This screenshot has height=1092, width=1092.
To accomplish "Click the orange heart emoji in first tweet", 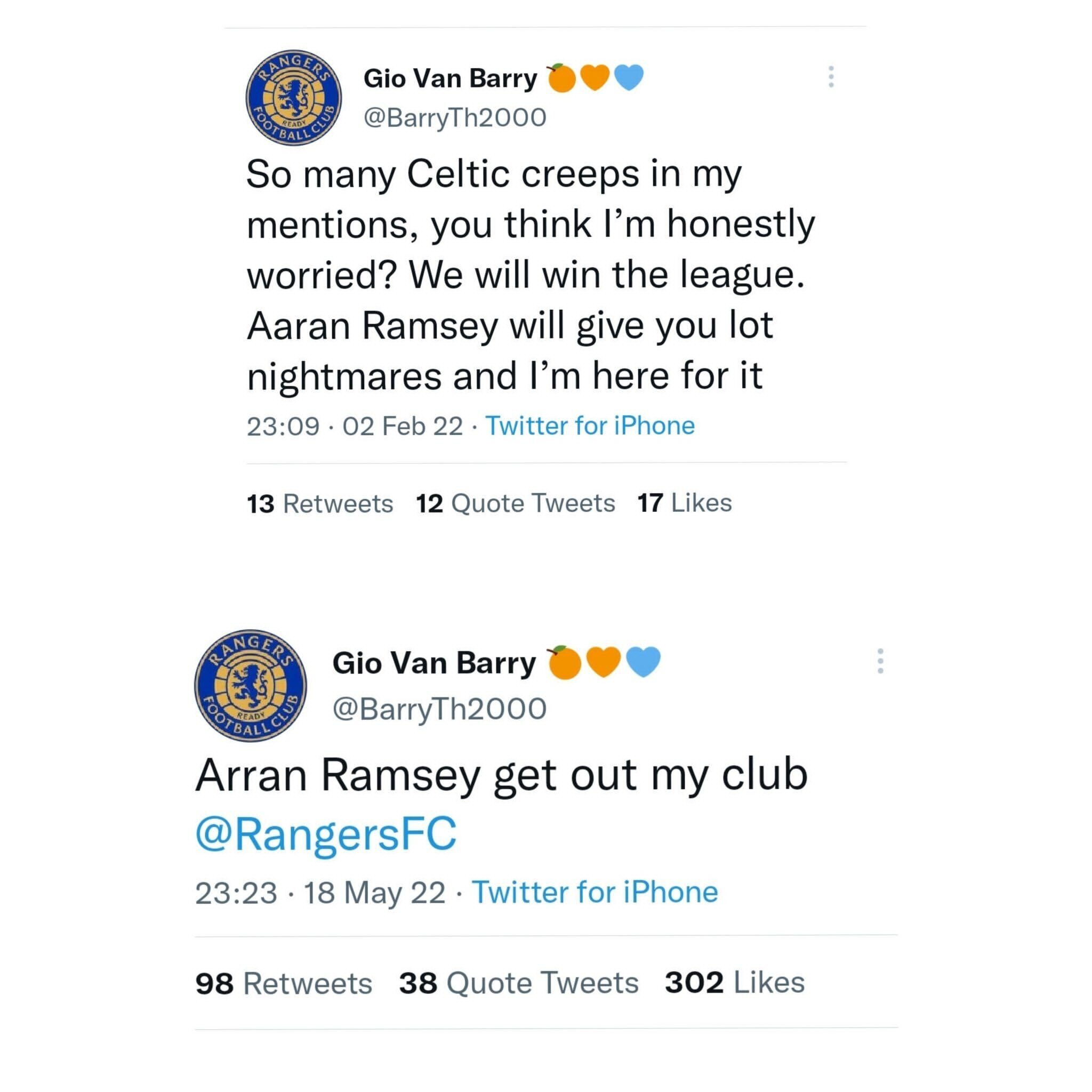I will pos(595,77).
